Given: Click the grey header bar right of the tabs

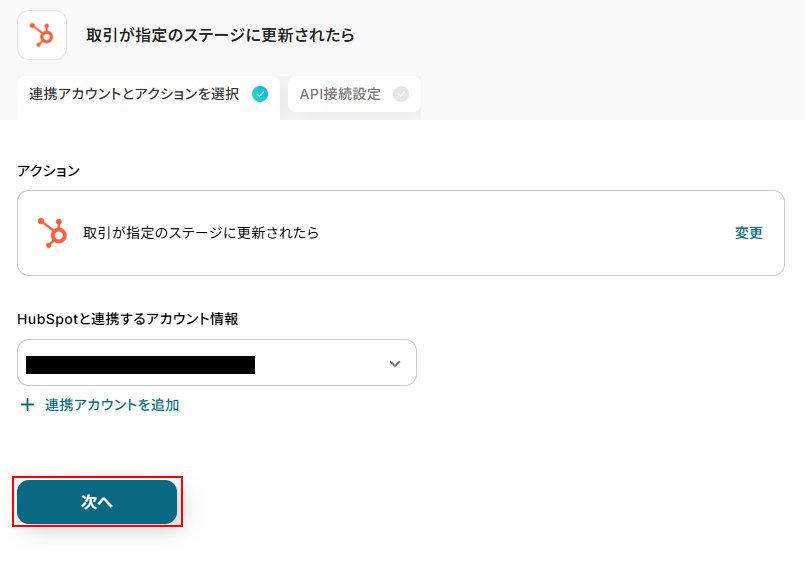Looking at the screenshot, I should pos(610,95).
